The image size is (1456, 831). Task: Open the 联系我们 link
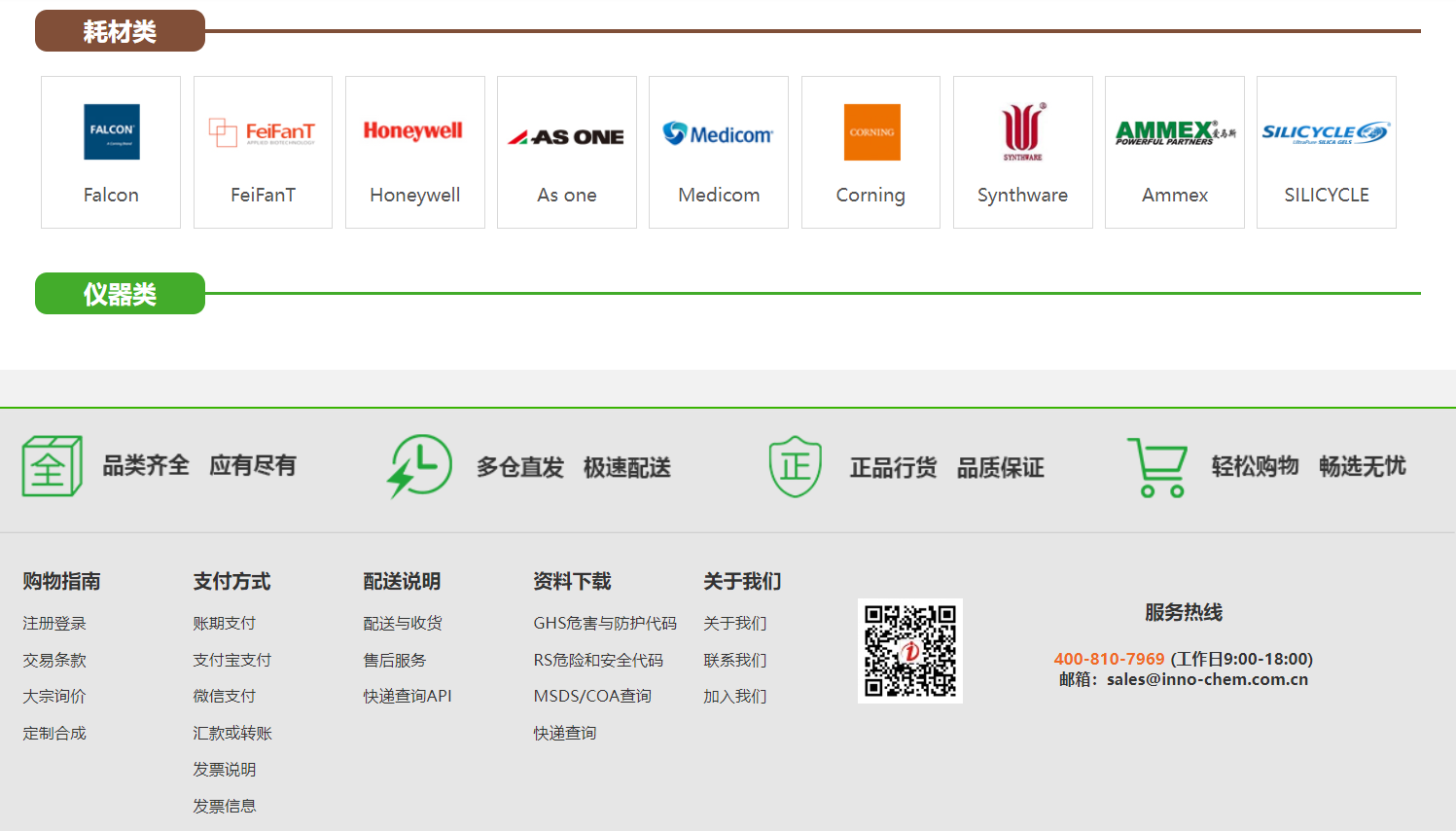pos(734,661)
